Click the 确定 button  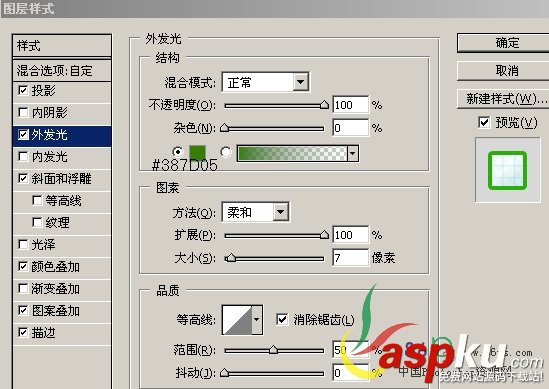[503, 43]
